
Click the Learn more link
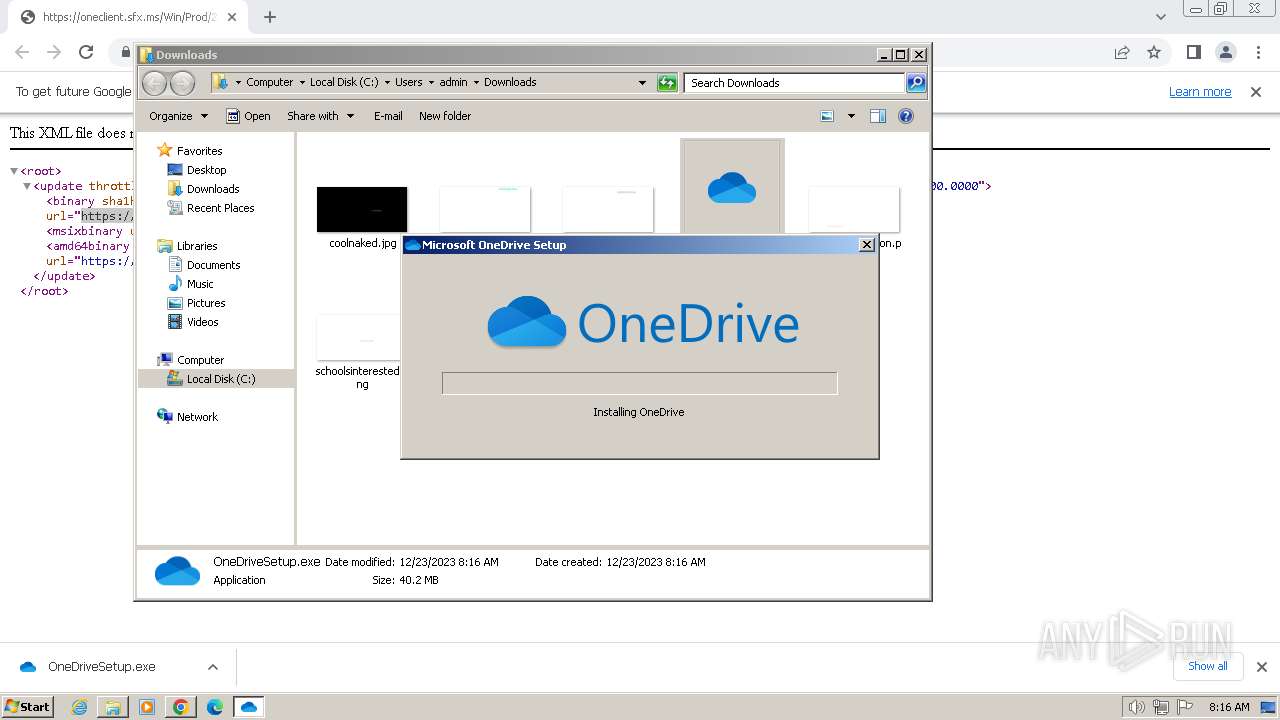tap(1200, 92)
